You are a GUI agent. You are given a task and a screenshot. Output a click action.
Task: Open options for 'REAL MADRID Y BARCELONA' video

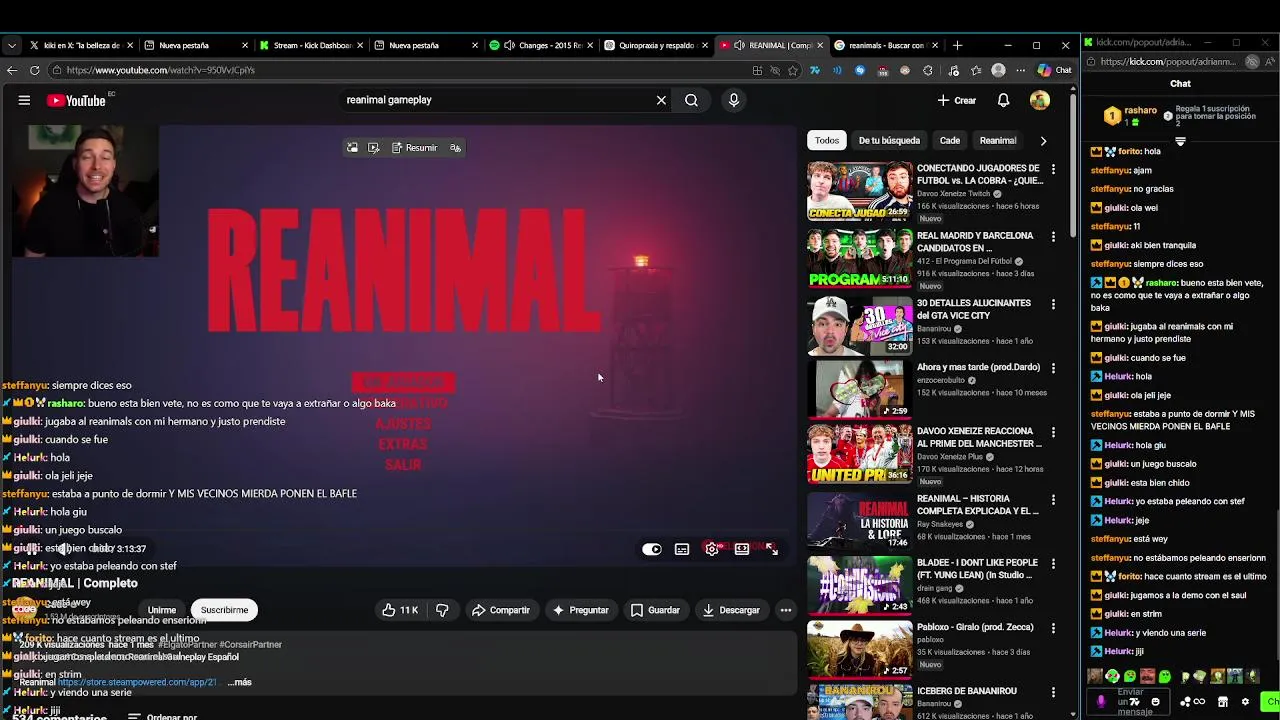[1053, 238]
